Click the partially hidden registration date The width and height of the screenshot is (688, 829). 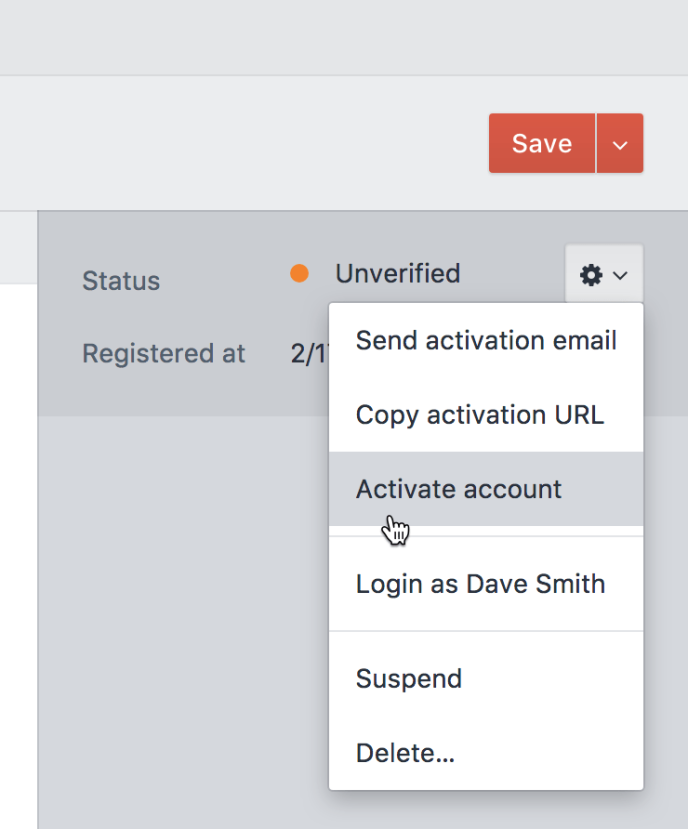pos(304,354)
